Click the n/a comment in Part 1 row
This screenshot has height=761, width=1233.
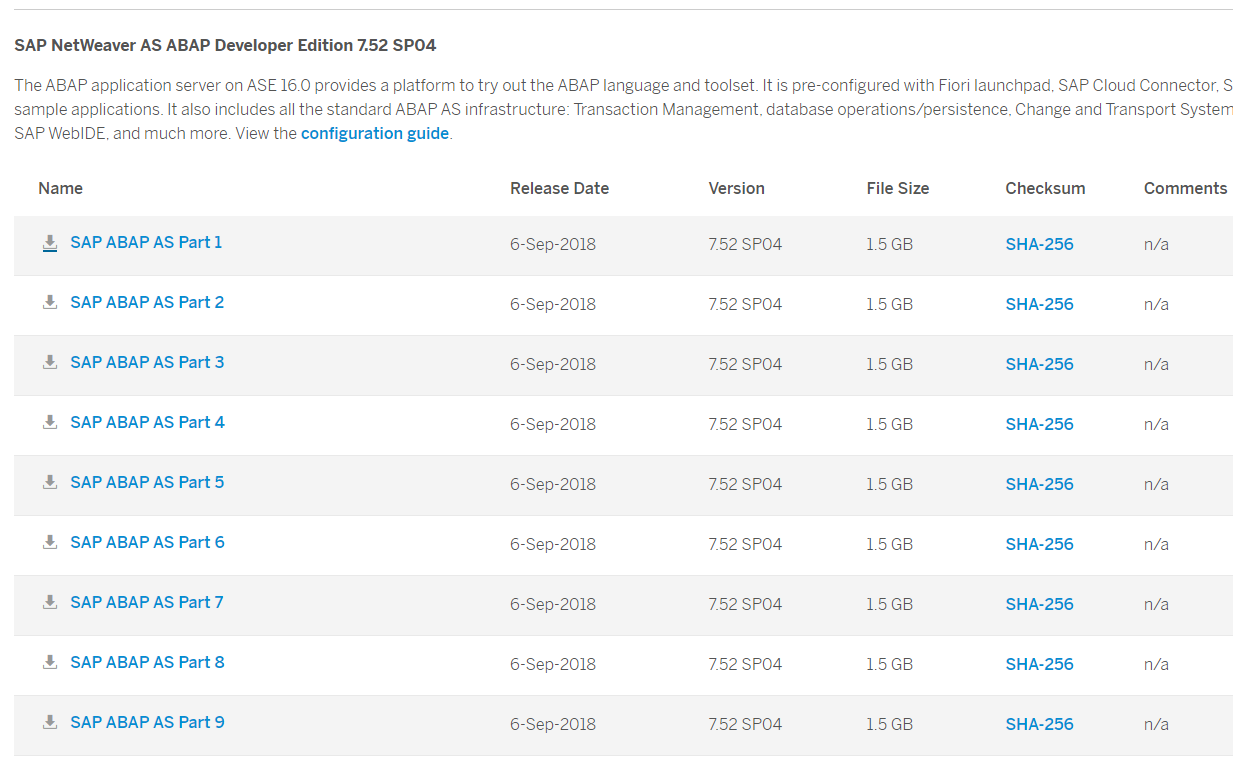(1156, 244)
